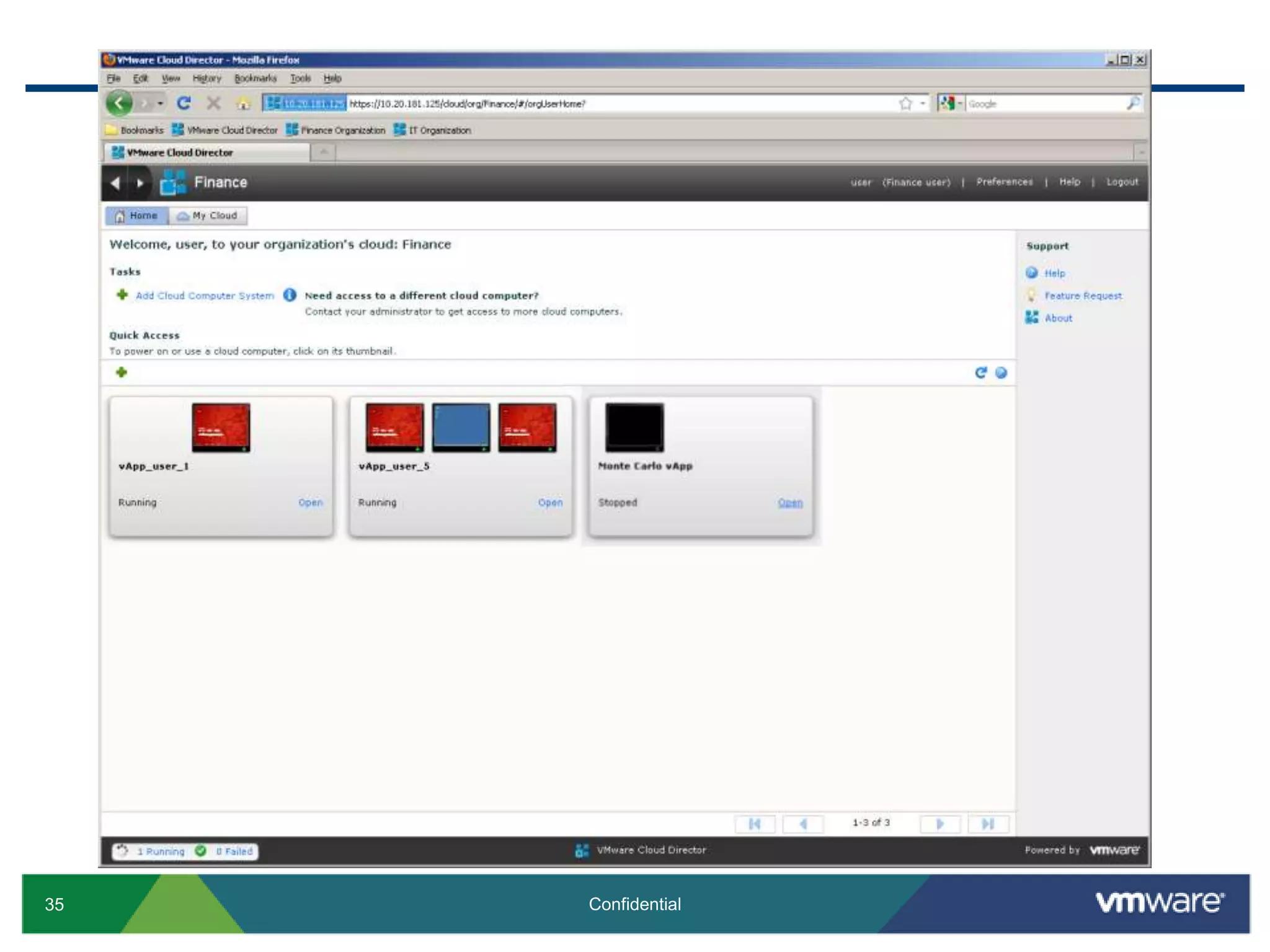This screenshot has width=1270, height=952.
Task: Expand the address bar history dropdown
Action: [923, 104]
